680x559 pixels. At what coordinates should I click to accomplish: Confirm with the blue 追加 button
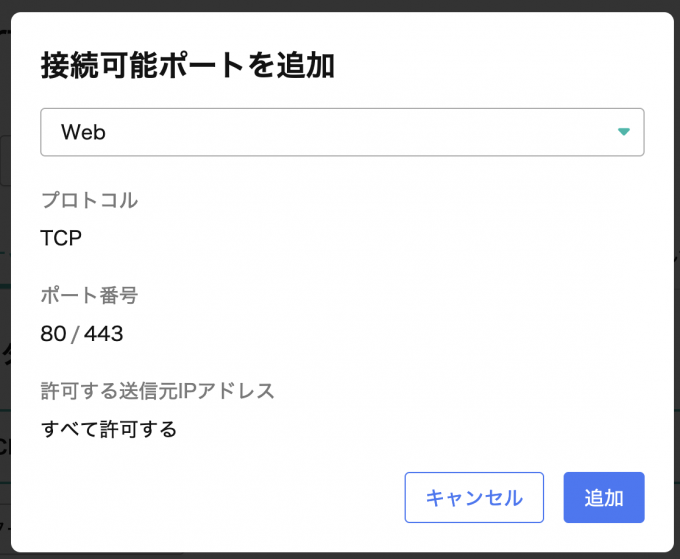pos(604,497)
